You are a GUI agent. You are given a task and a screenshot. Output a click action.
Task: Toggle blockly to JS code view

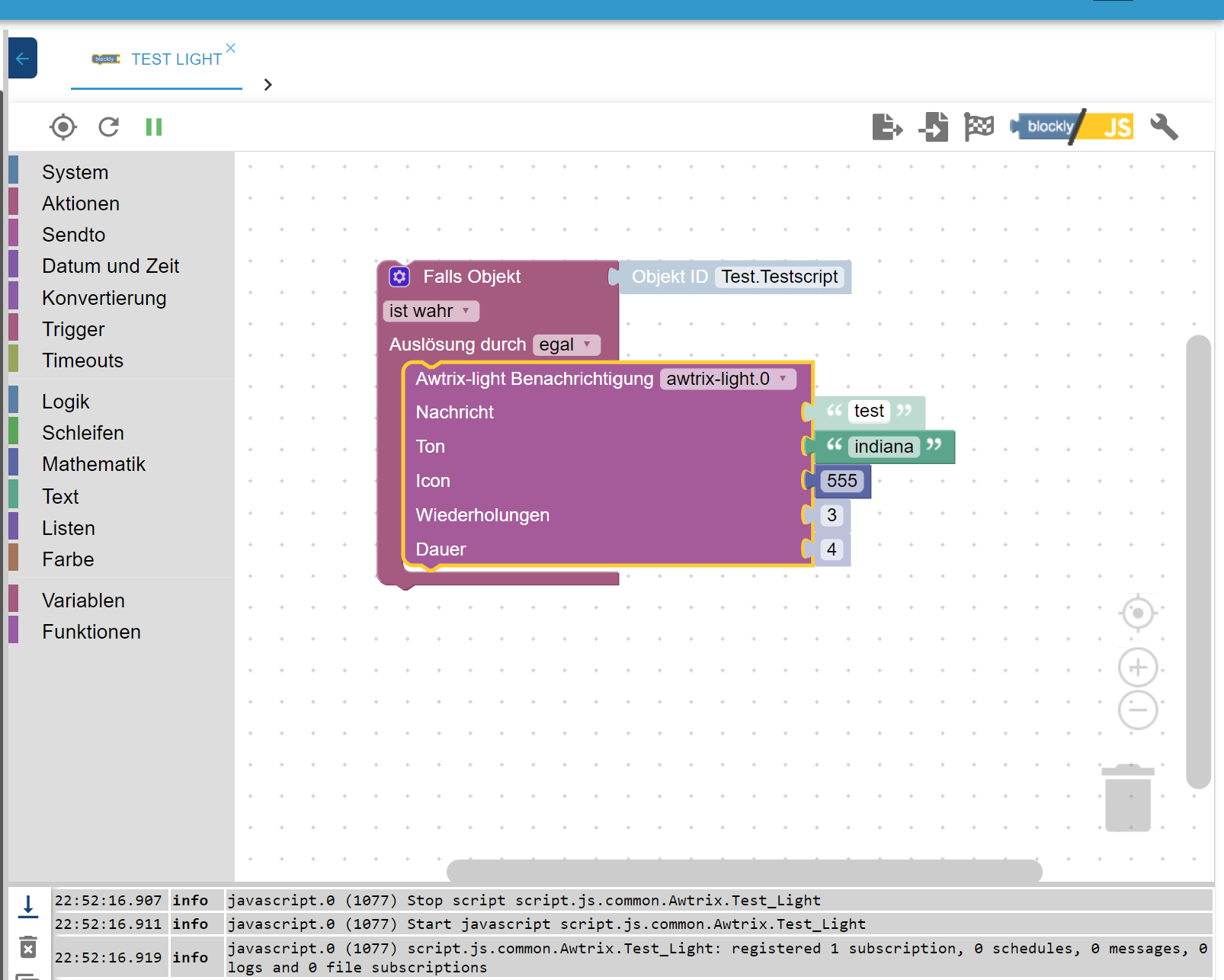pos(1071,127)
